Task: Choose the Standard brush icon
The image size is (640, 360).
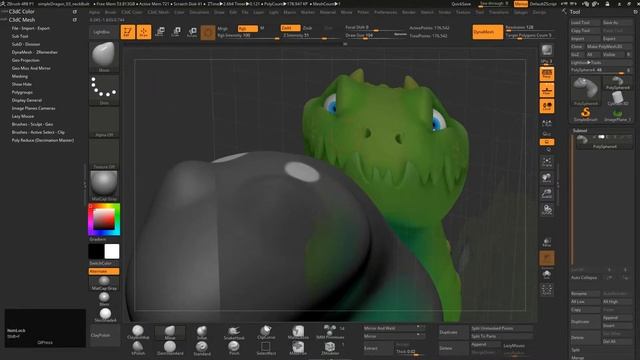Action: [202, 348]
